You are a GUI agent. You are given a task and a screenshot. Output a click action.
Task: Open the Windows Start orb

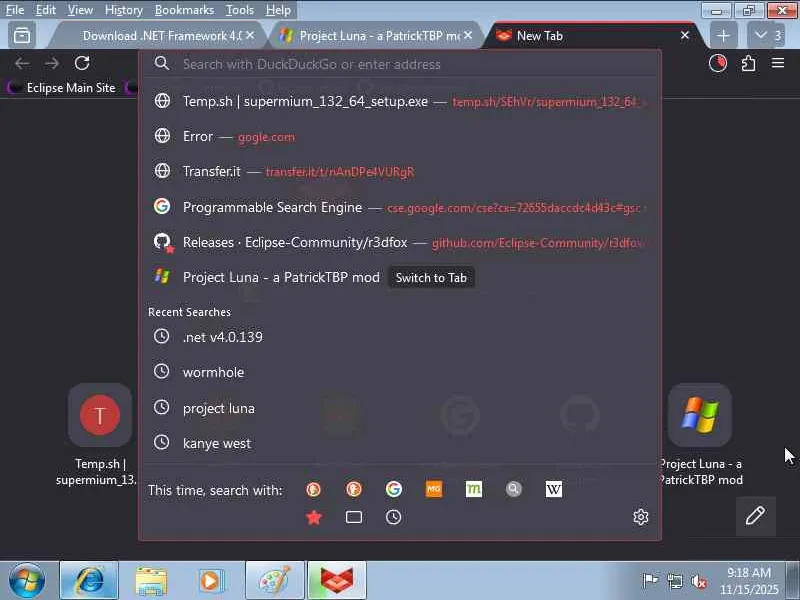26,581
